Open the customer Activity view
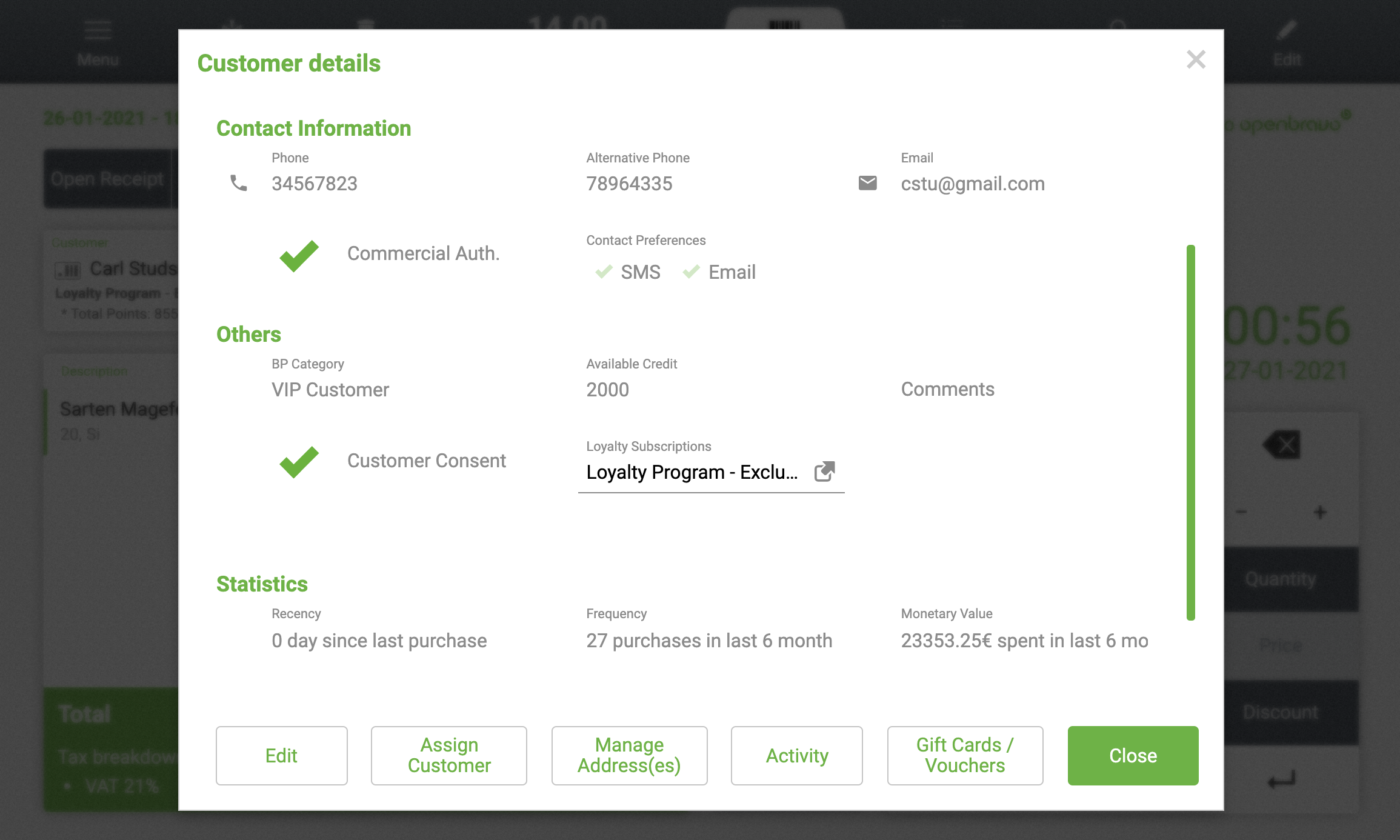This screenshot has height=840, width=1400. [796, 756]
